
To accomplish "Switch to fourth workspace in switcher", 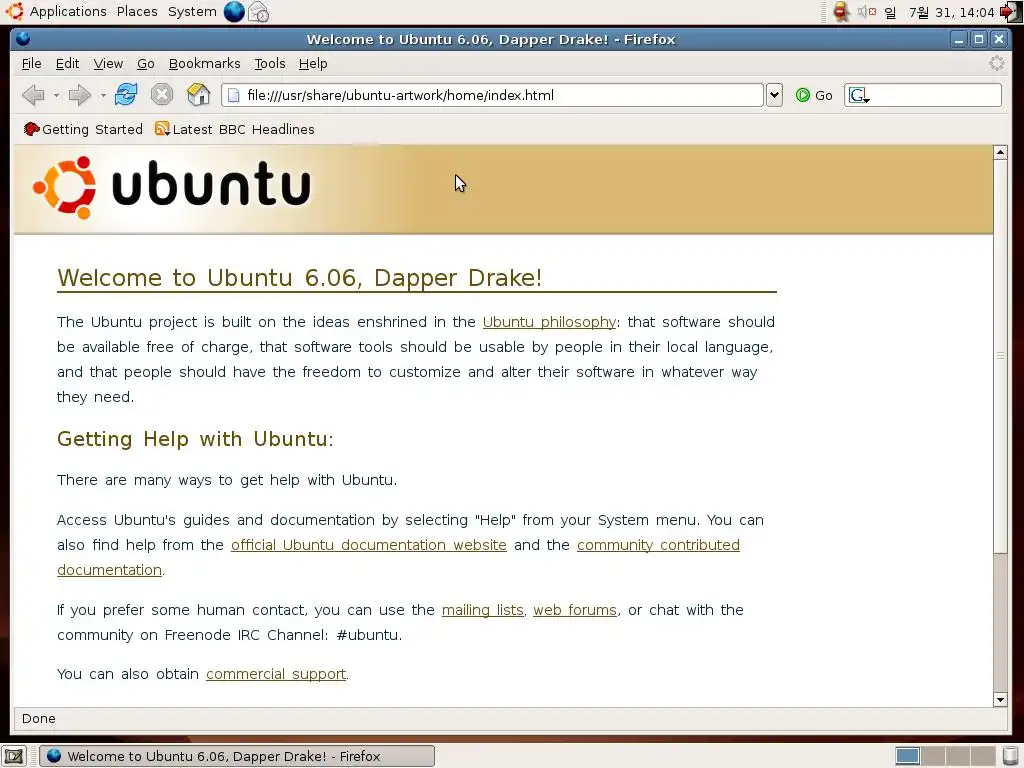I will click(983, 756).
